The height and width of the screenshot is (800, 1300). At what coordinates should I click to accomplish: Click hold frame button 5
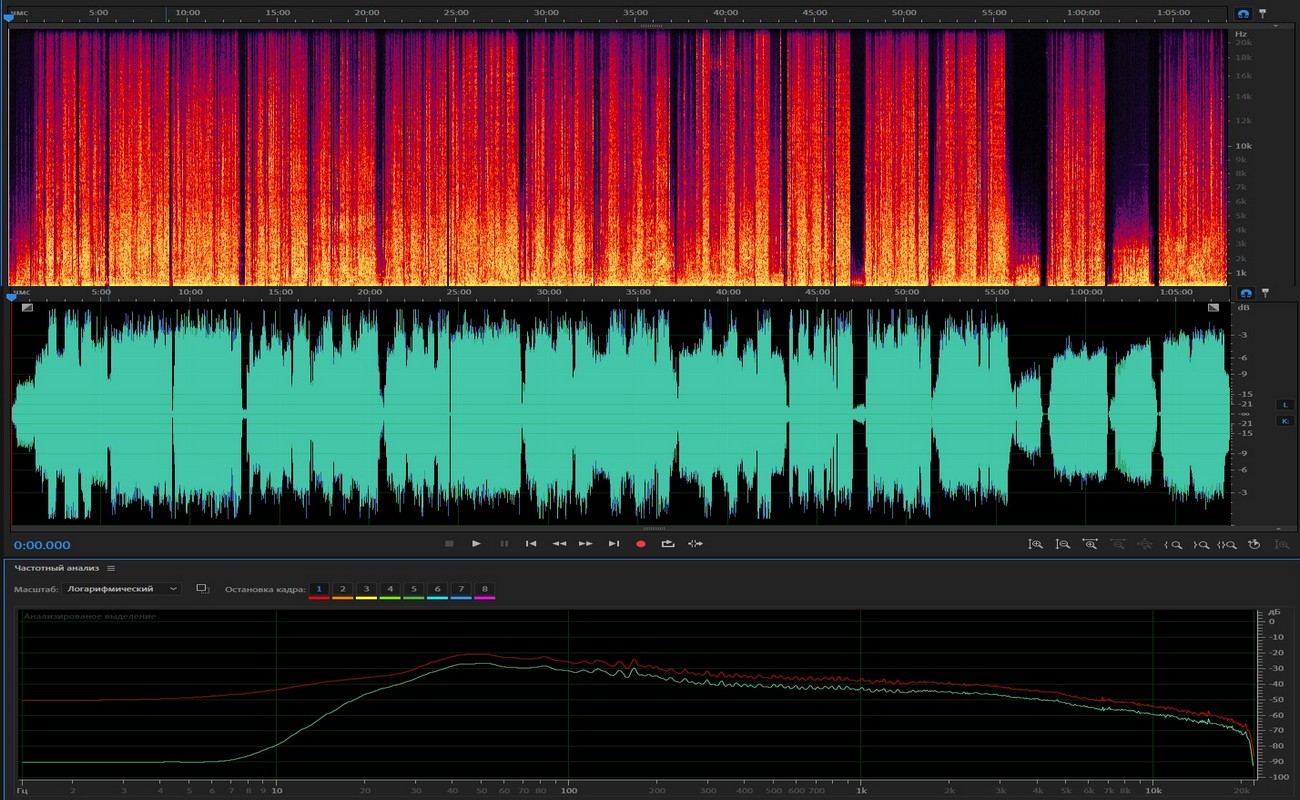413,590
